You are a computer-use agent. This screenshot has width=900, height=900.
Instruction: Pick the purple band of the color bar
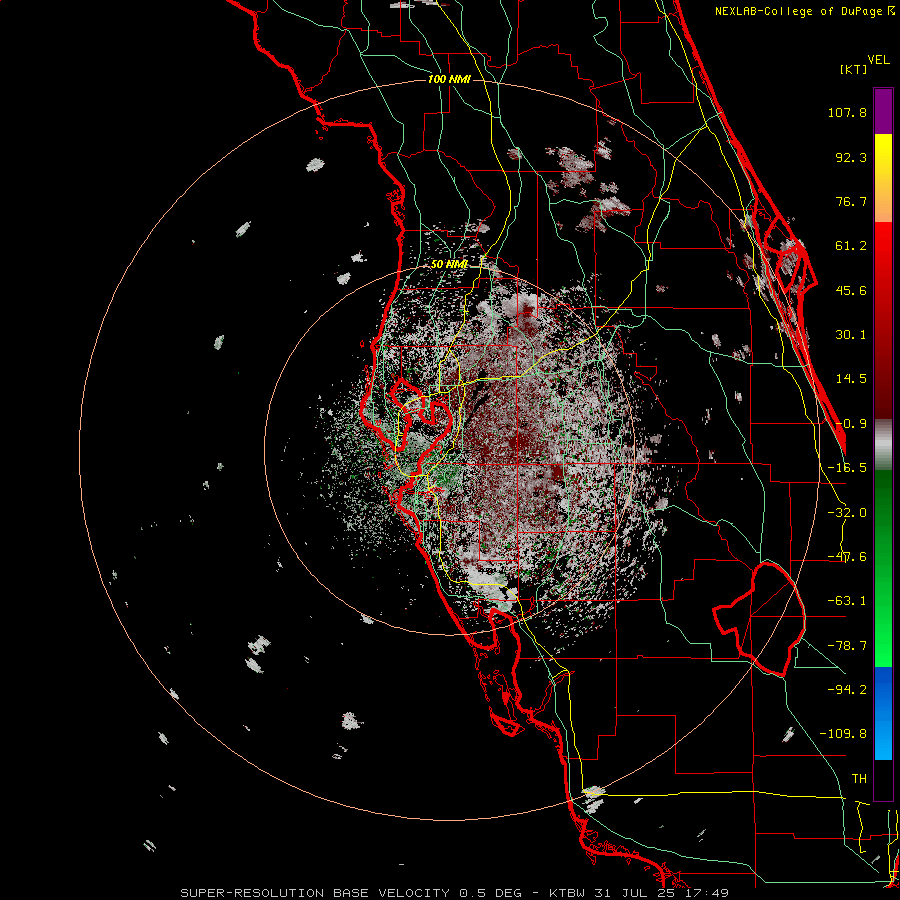pyautogui.click(x=883, y=111)
